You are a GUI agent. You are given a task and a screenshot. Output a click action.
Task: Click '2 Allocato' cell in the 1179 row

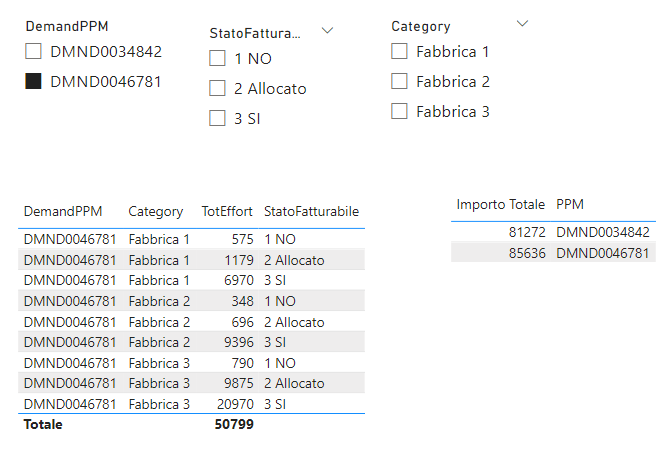coord(294,260)
